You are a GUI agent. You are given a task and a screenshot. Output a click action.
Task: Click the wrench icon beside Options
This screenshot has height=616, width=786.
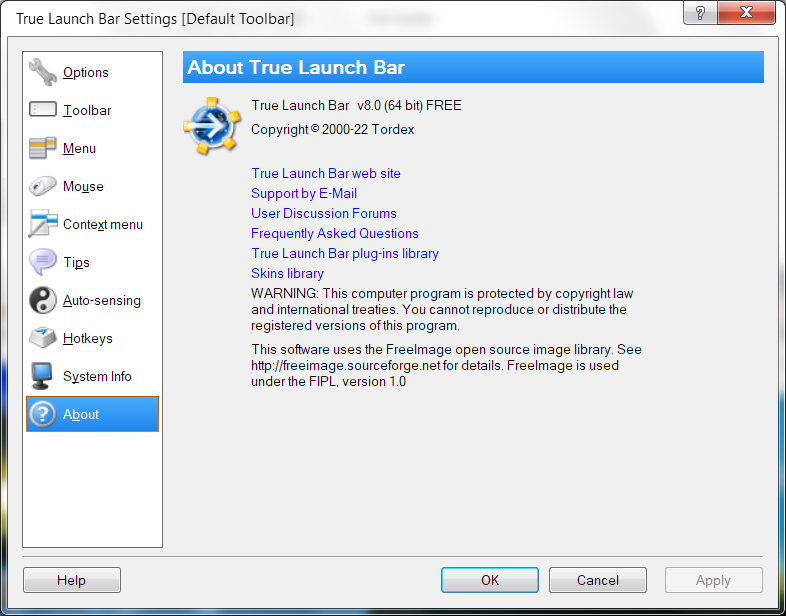[43, 72]
